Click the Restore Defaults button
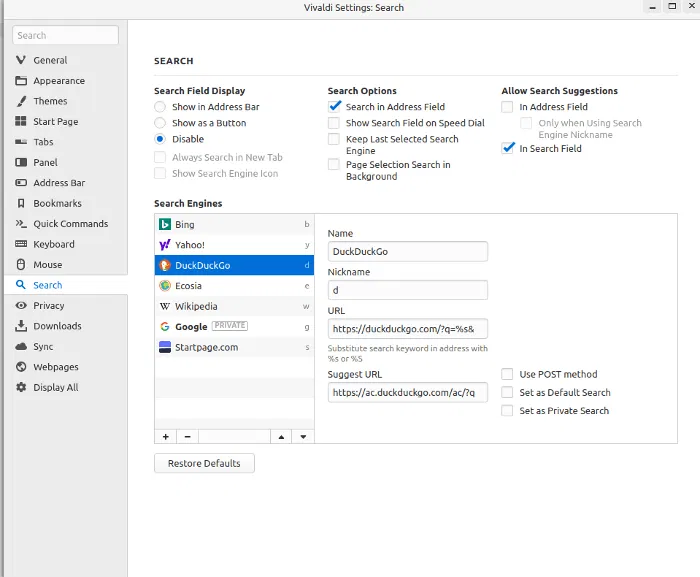Image resolution: width=700 pixels, height=577 pixels. (204, 463)
